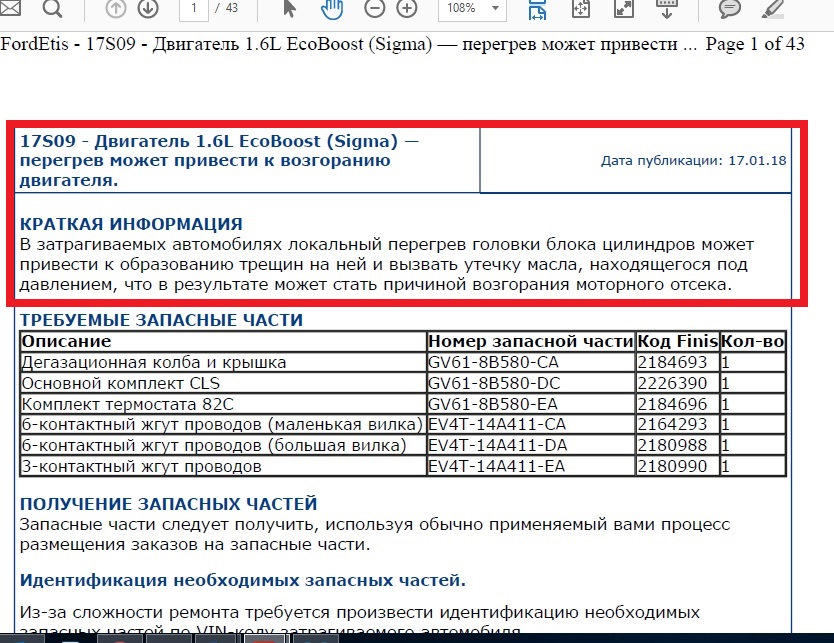Click Finis code 2180988
This screenshot has width=834, height=643.
point(672,445)
